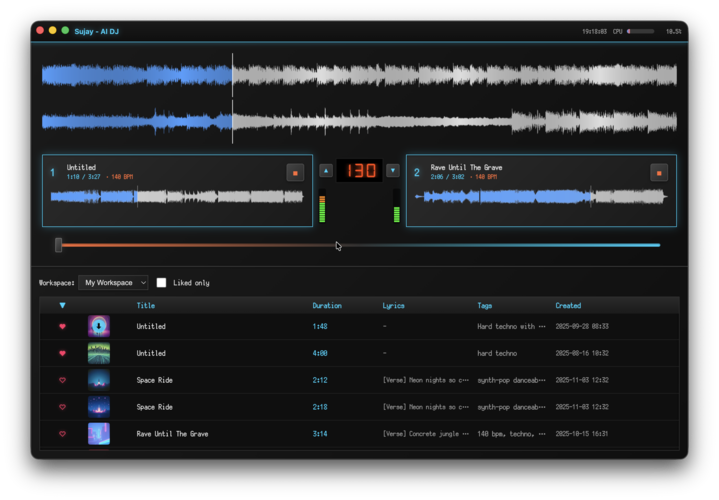
Task: Click the Rave Until The Grave cover thumbnail
Action: 99,433
